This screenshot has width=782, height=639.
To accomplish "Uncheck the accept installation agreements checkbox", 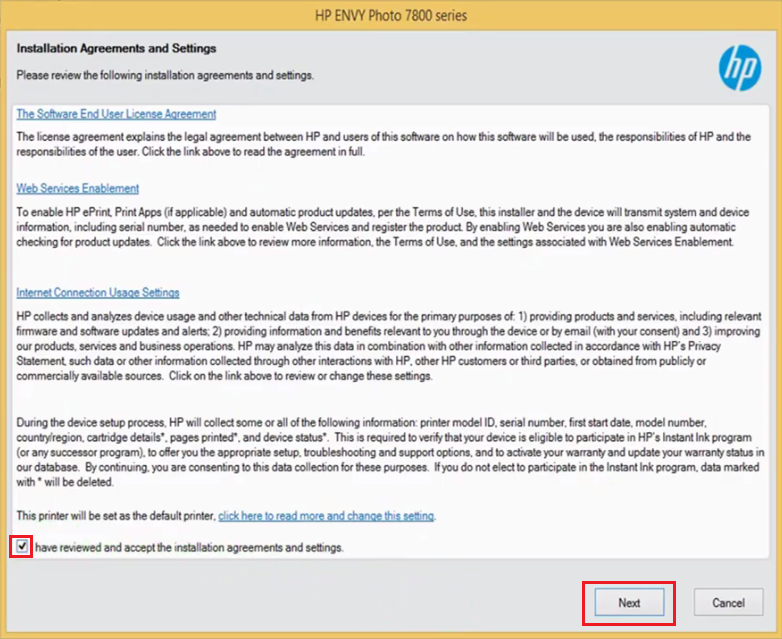I will pos(21,547).
